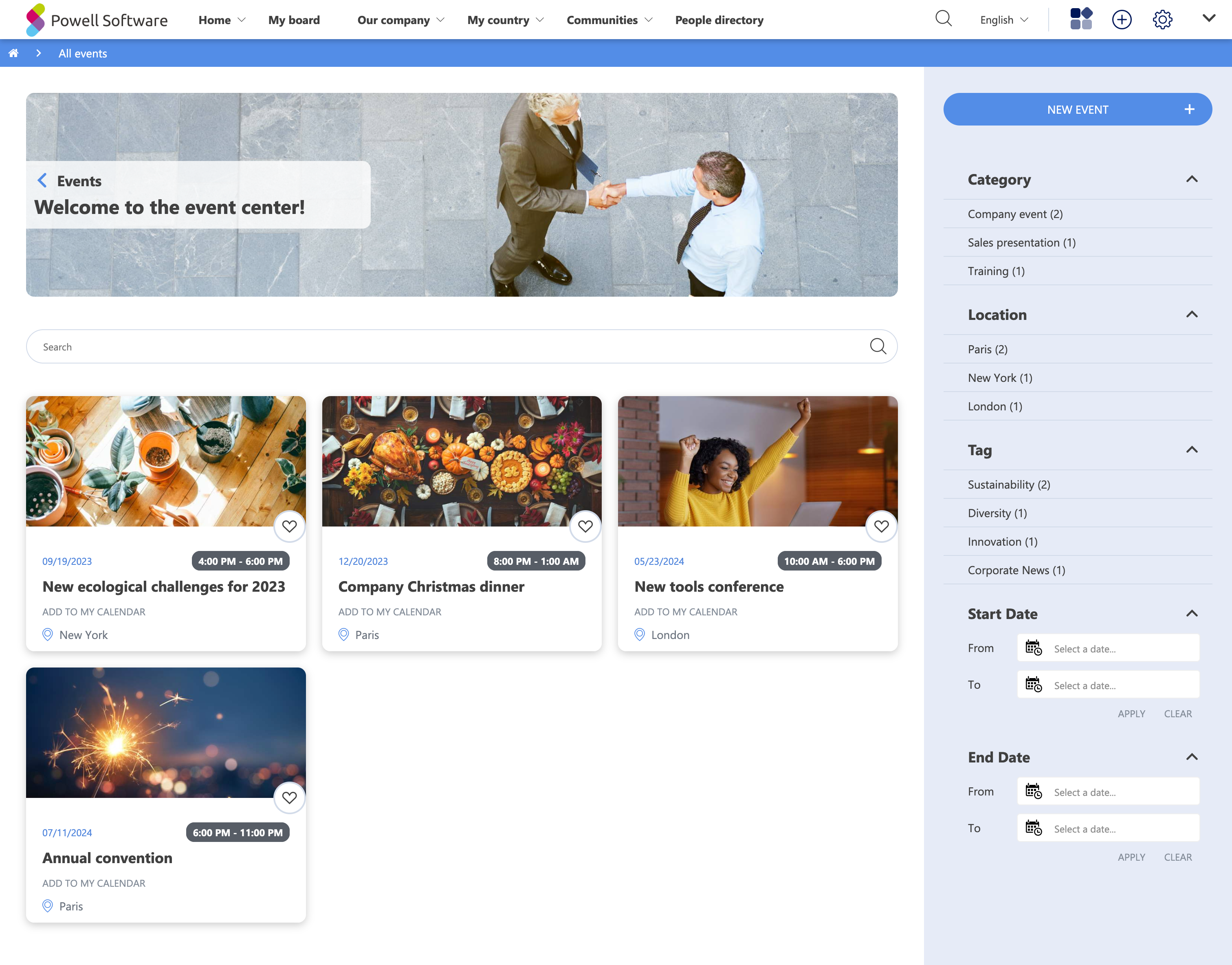Go to People directory
1232x965 pixels.
(x=719, y=20)
